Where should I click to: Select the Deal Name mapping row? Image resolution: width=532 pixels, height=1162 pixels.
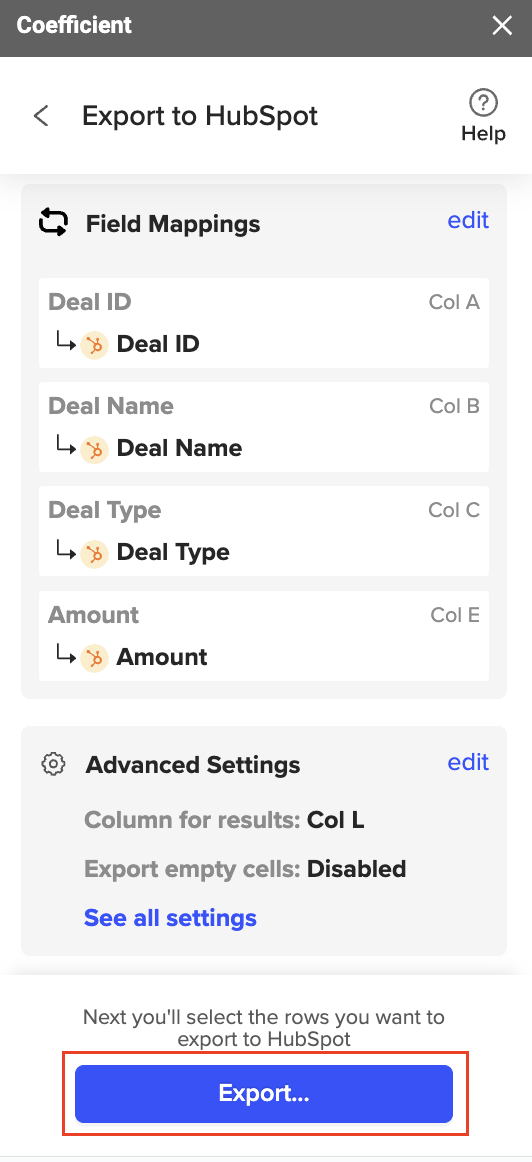pyautogui.click(x=264, y=427)
